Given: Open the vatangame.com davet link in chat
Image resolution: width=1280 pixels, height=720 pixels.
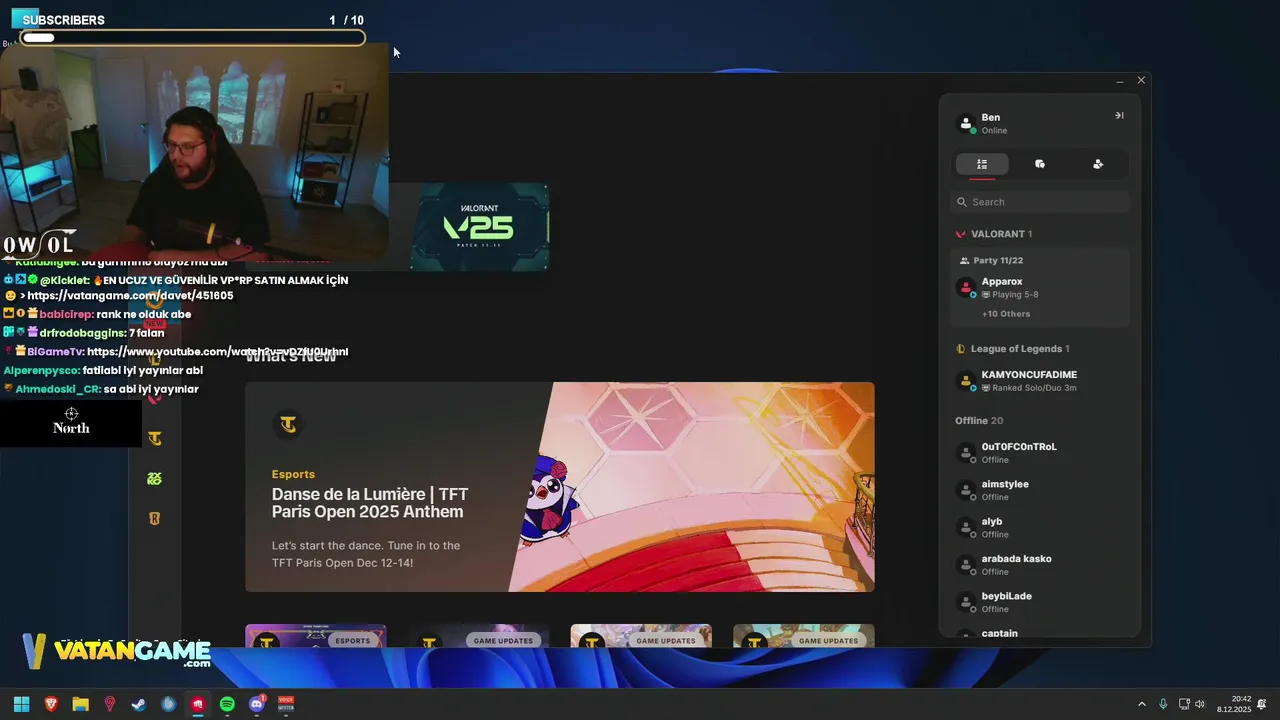Looking at the screenshot, I should [x=130, y=296].
